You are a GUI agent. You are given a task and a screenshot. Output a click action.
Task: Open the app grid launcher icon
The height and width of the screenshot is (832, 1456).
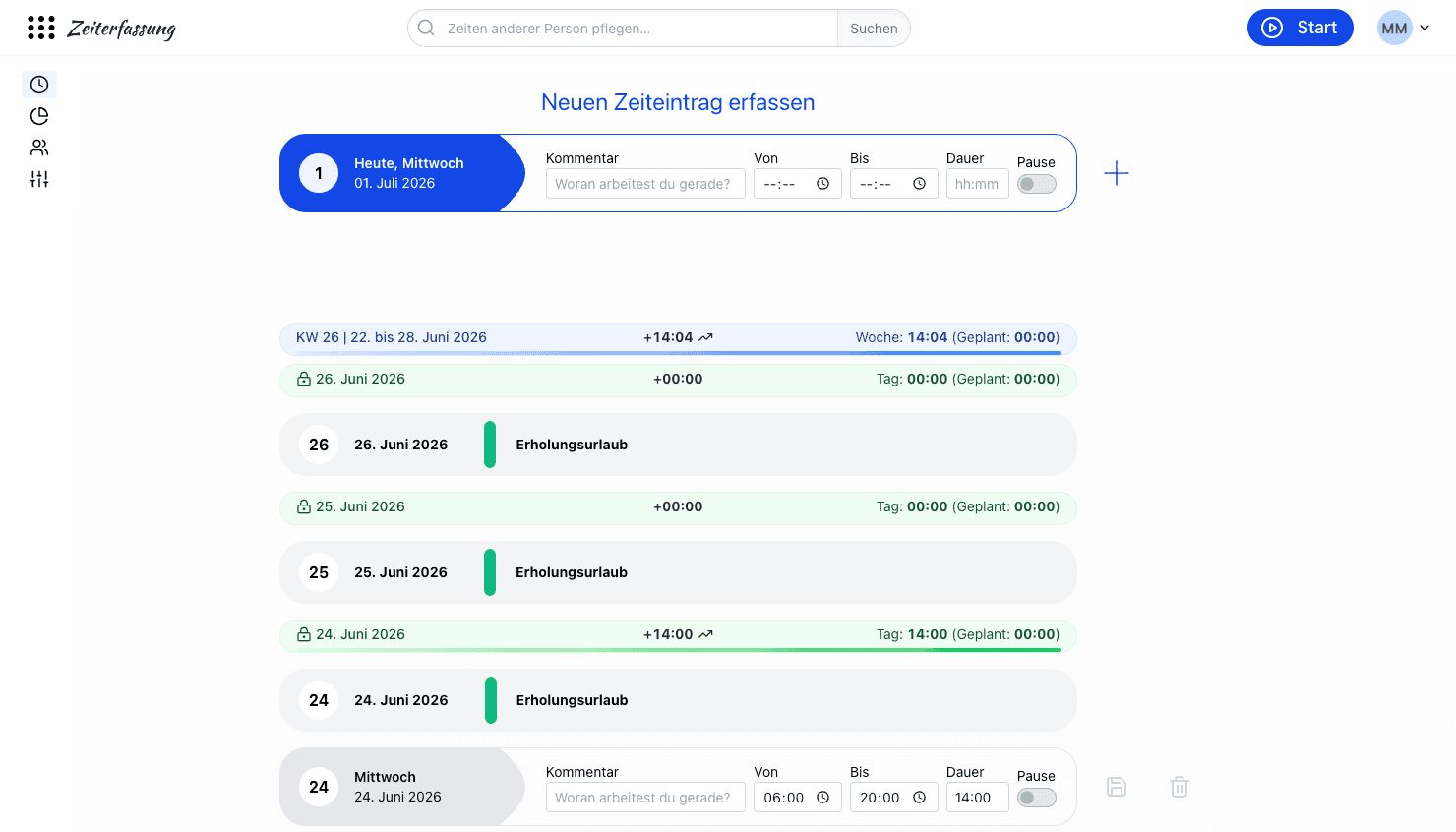coord(41,28)
